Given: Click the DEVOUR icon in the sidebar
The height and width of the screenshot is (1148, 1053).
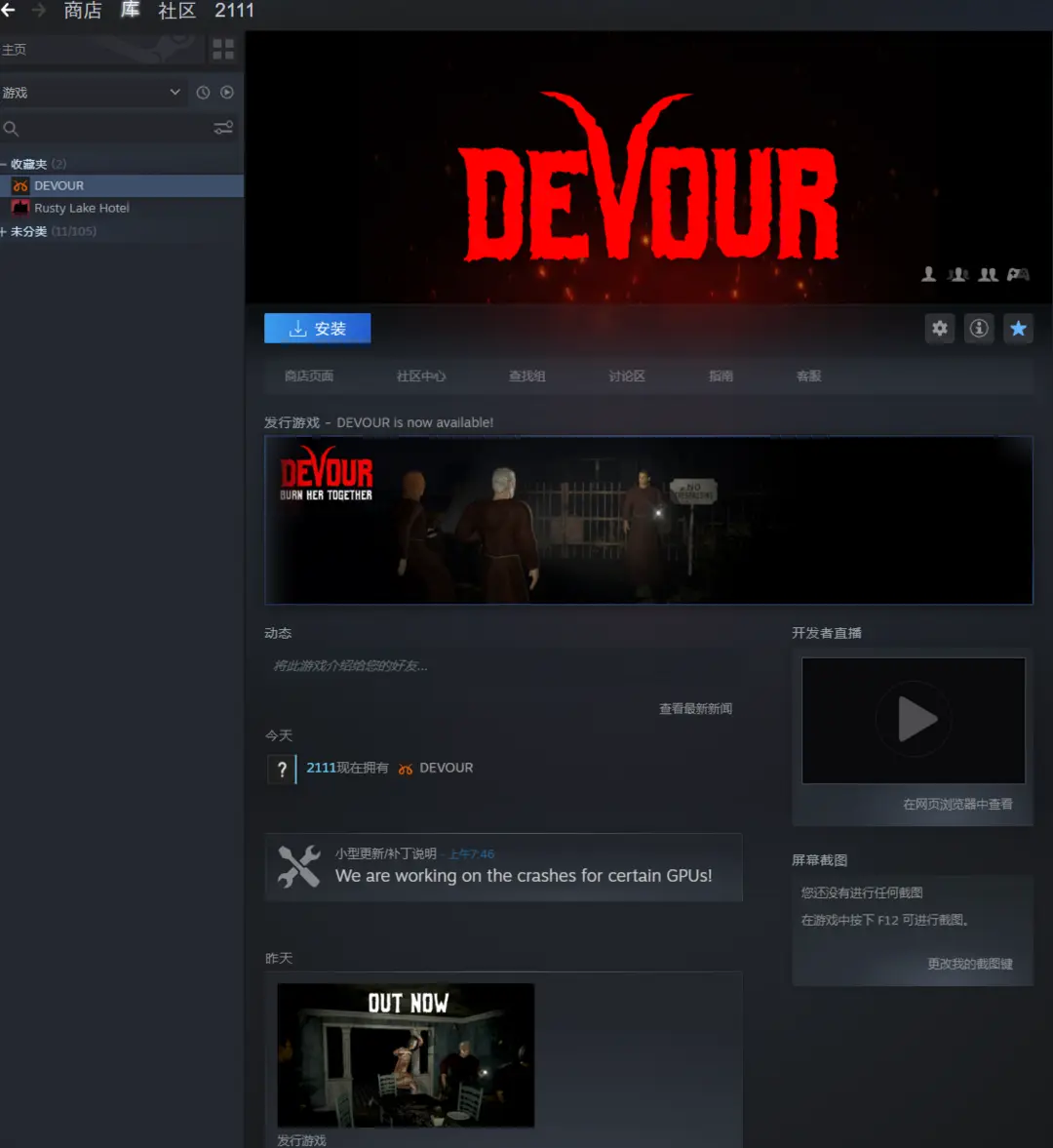Looking at the screenshot, I should pos(20,186).
